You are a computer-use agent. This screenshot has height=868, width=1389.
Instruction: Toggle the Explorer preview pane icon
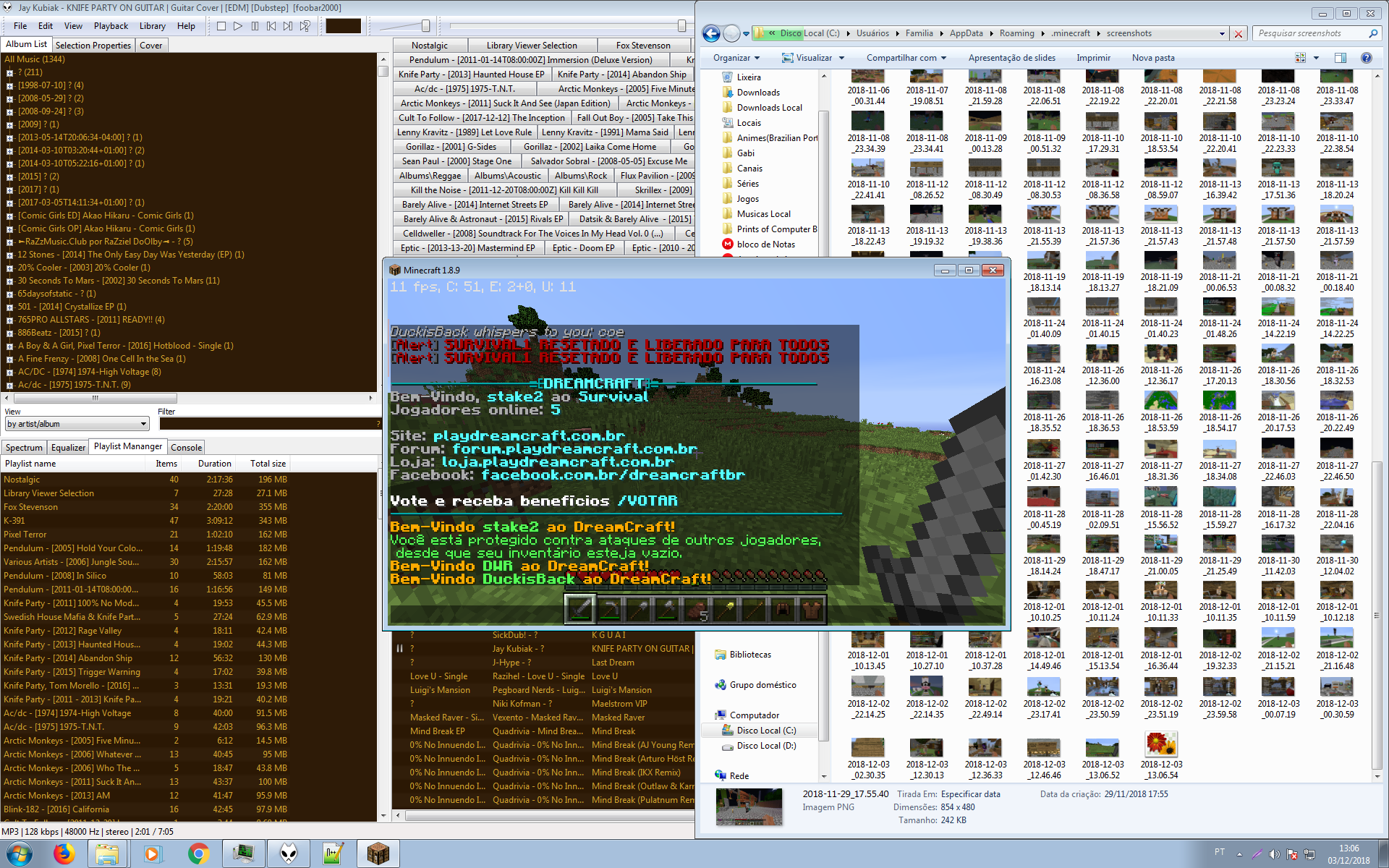tap(1340, 58)
